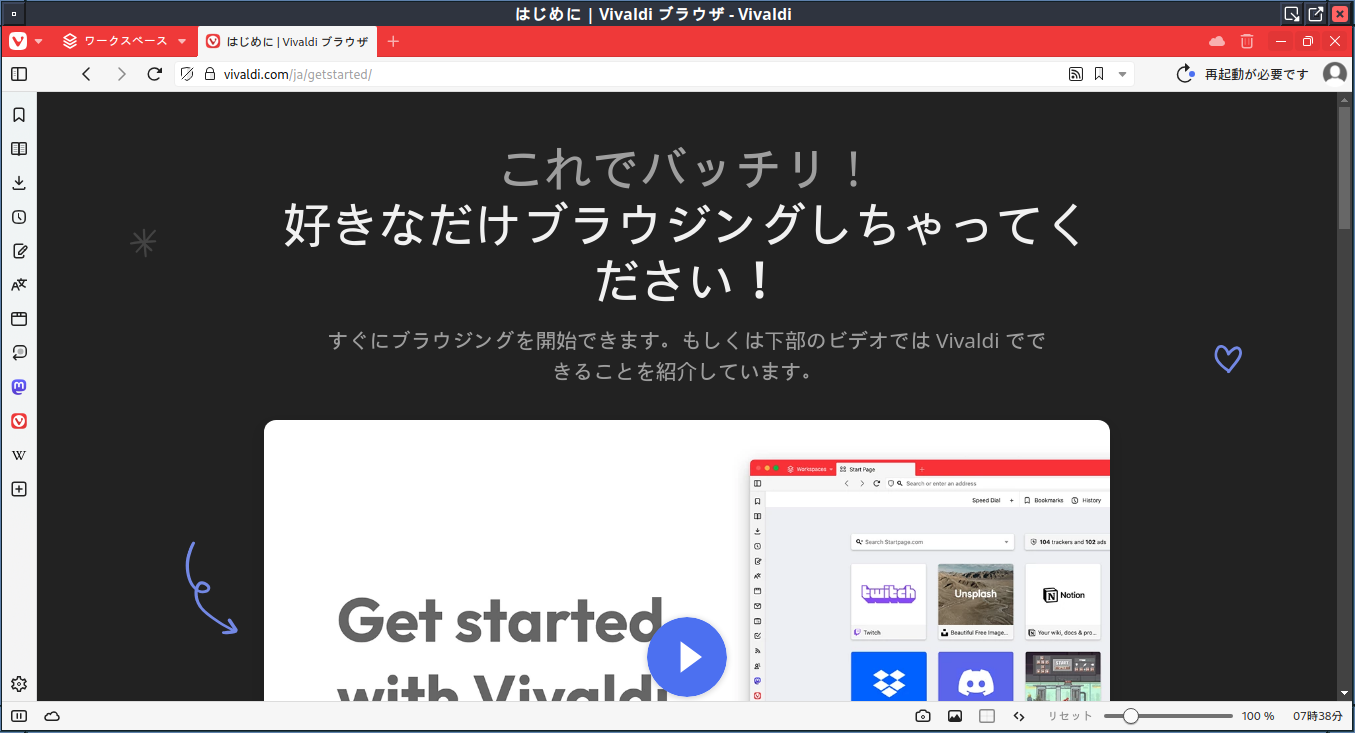Click the 再起動が必要です restart button
Image resolution: width=1355 pixels, height=733 pixels.
coord(1243,74)
